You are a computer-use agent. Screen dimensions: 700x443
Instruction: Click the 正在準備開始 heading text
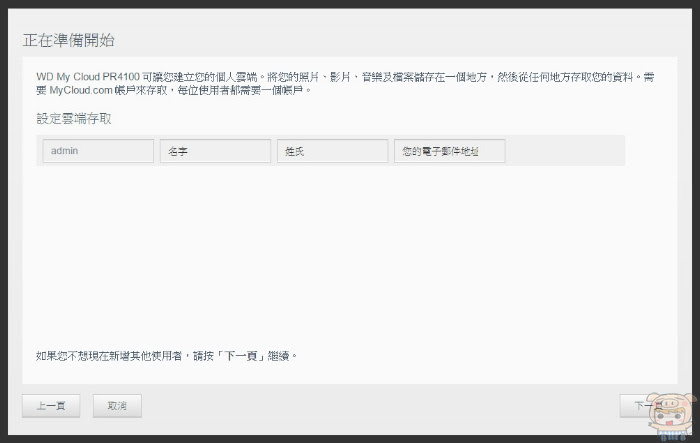point(69,40)
